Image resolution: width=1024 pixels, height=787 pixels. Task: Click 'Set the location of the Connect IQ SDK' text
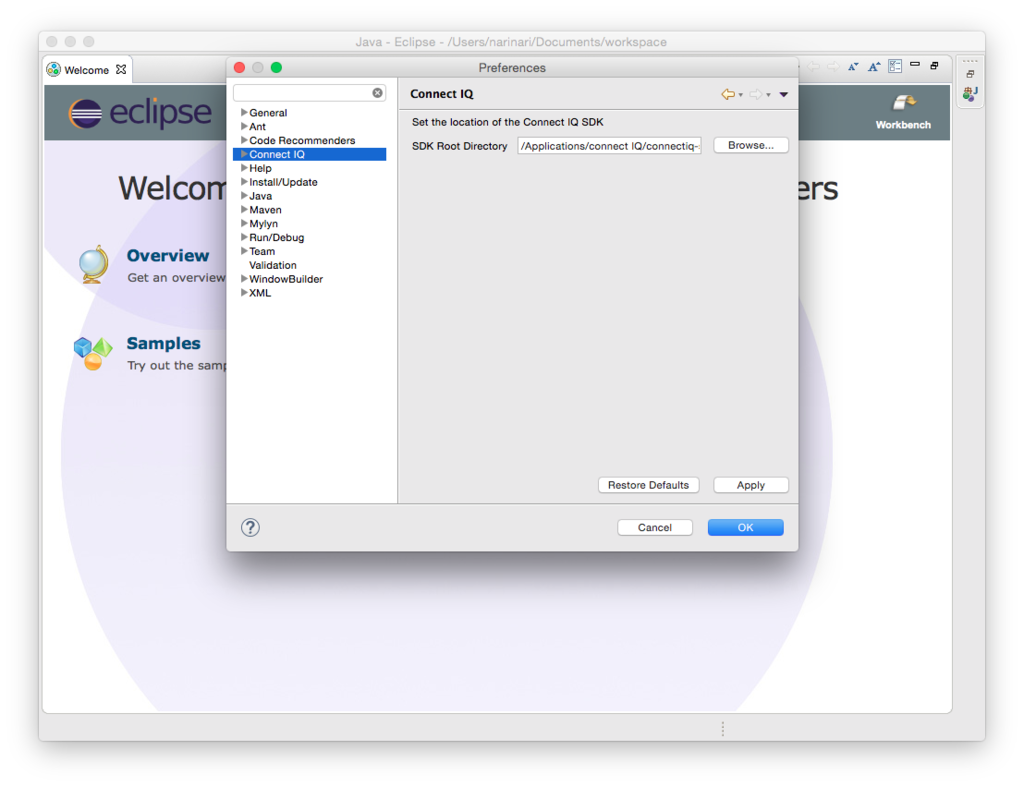coord(507,122)
